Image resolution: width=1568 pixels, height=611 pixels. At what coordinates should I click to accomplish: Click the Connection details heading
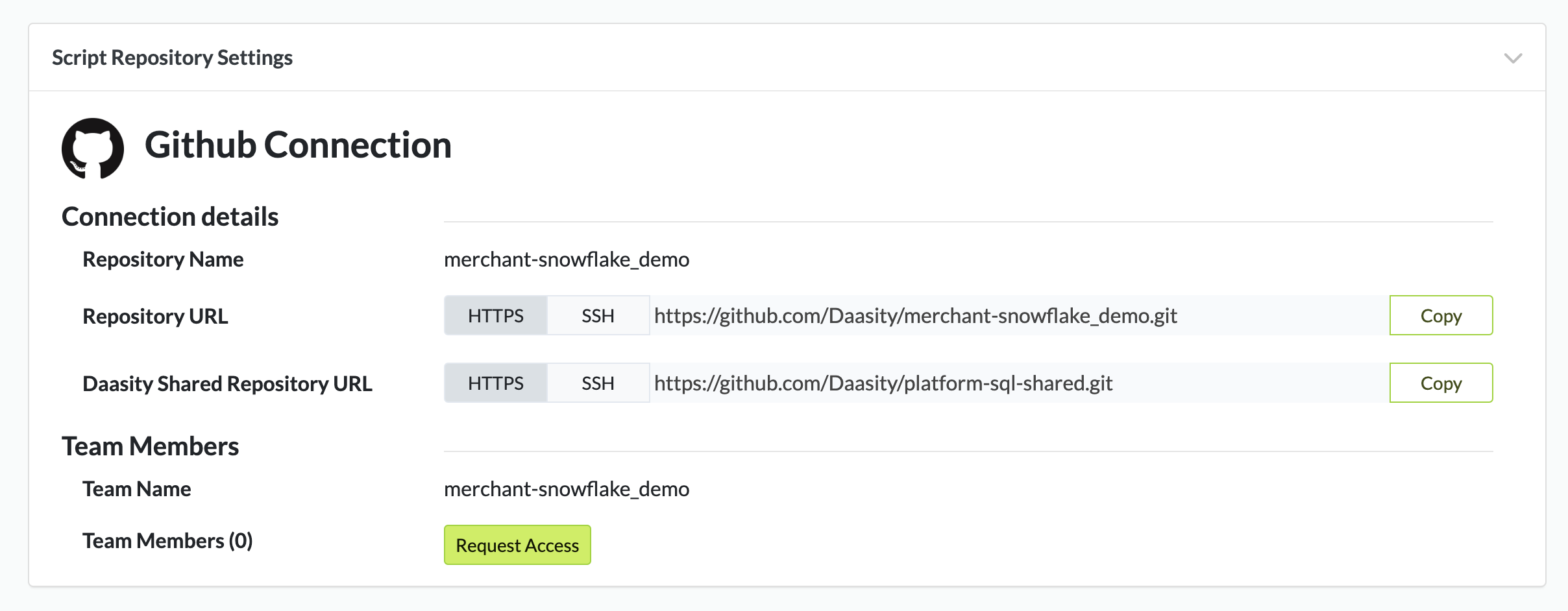pos(170,217)
